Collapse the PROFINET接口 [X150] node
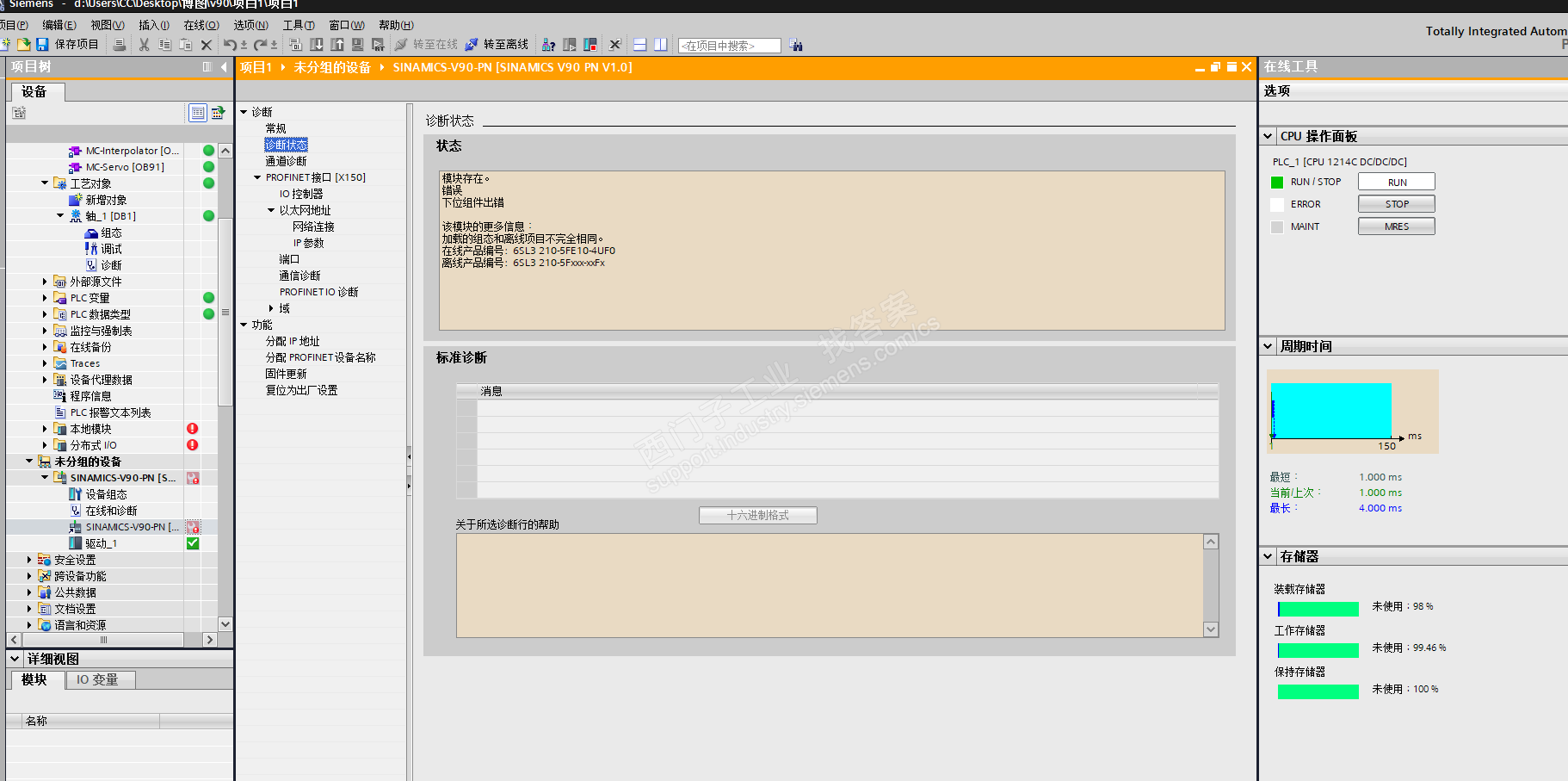Viewport: 1568px width, 781px height. [x=257, y=177]
